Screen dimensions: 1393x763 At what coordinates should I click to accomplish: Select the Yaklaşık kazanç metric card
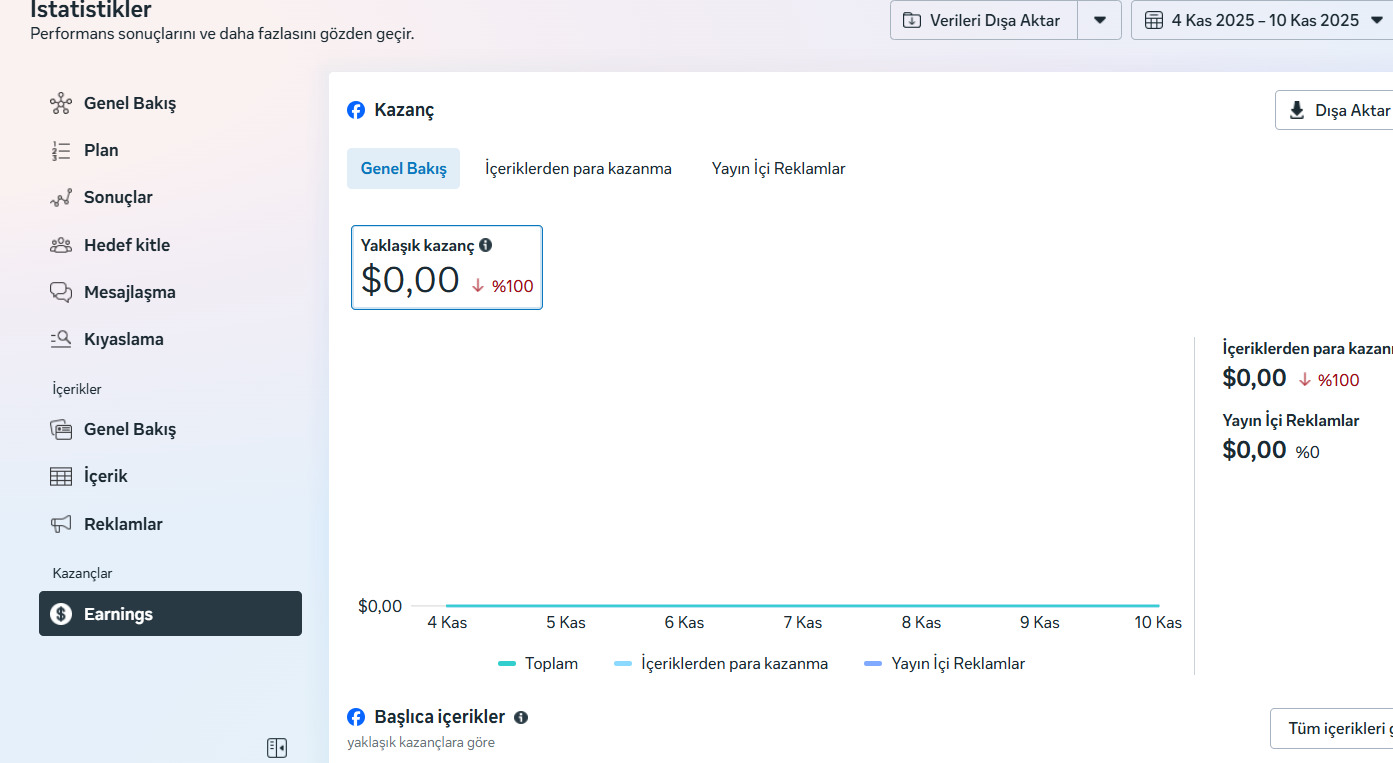[447, 267]
